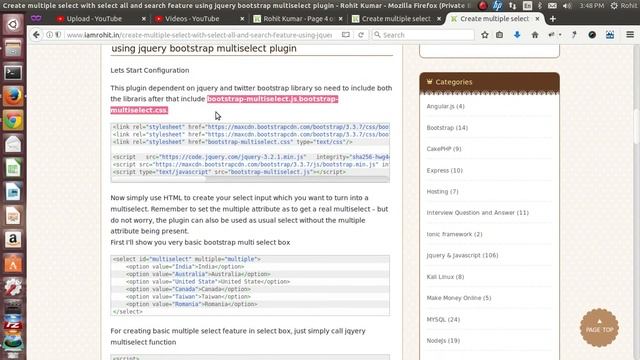Open Firefox hamburger menu

[x=630, y=35]
